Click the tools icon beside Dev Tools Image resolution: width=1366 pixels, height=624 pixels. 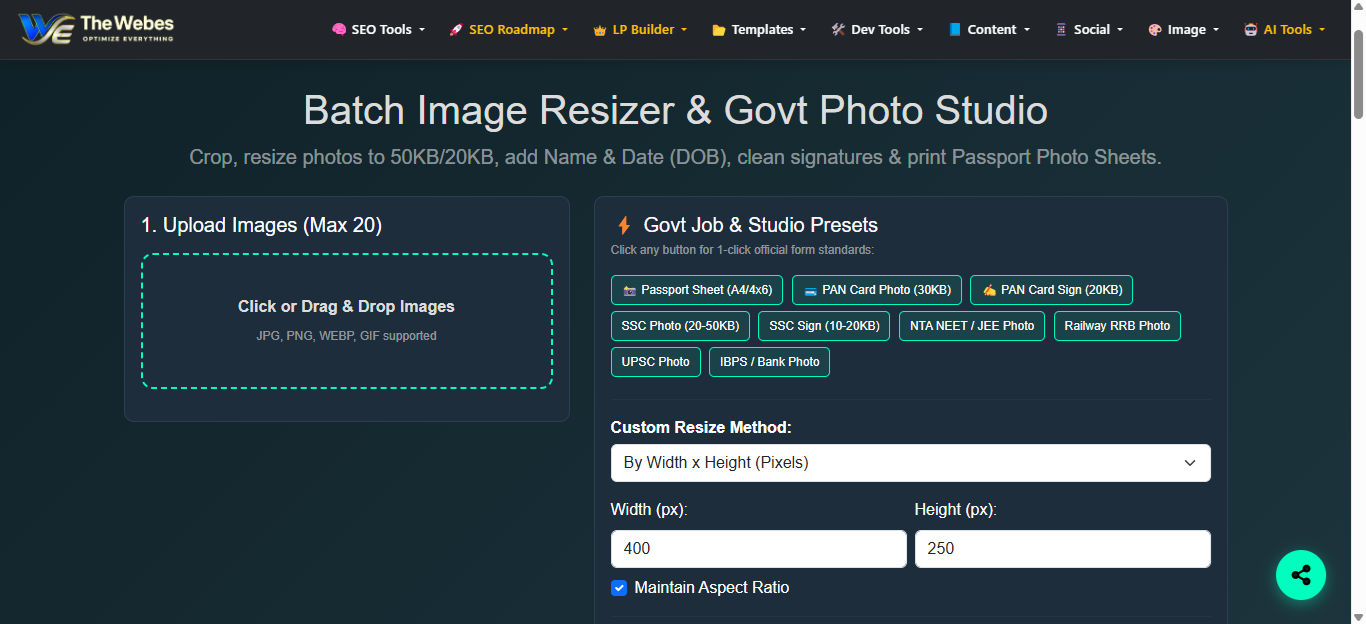coord(838,30)
